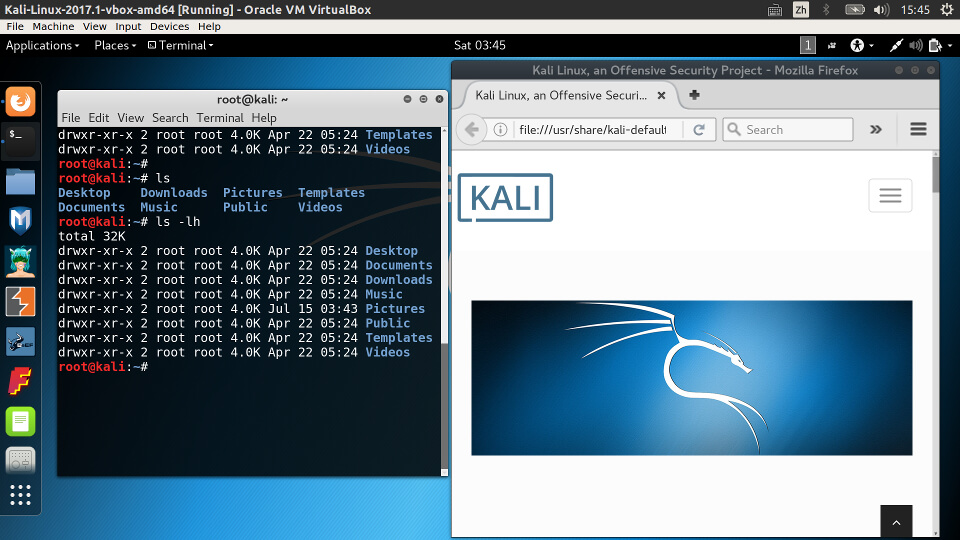Click the KALI logo link
This screenshot has width=960, height=540.
(505, 197)
